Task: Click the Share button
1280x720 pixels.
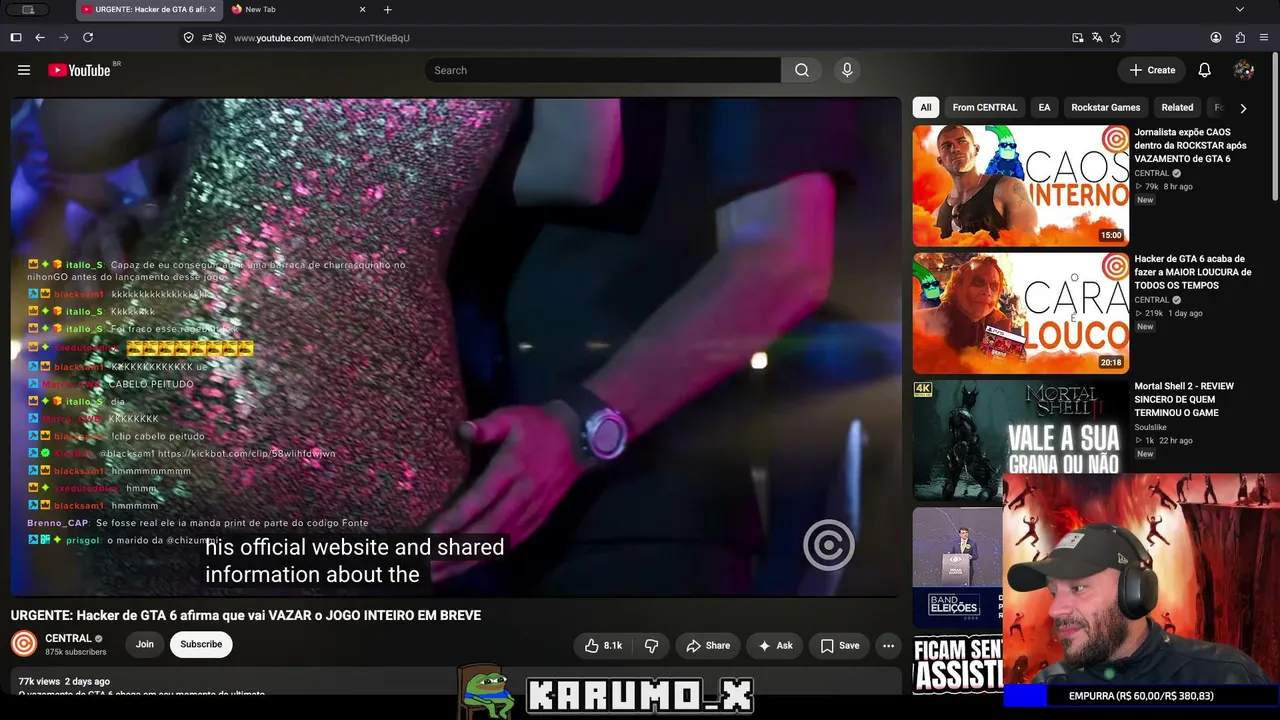Action: coord(708,646)
